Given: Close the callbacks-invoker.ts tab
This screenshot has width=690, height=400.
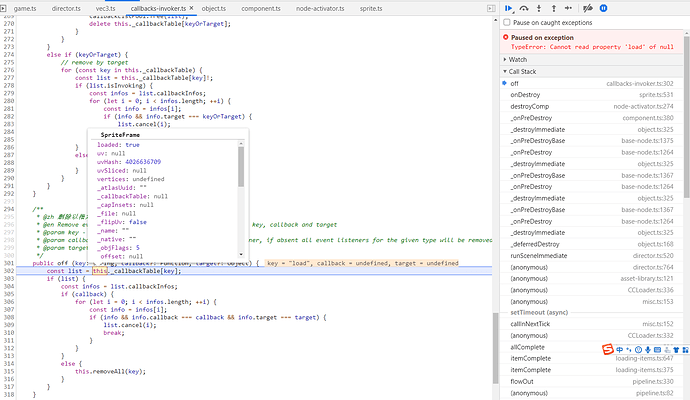Looking at the screenshot, I should 191,8.
